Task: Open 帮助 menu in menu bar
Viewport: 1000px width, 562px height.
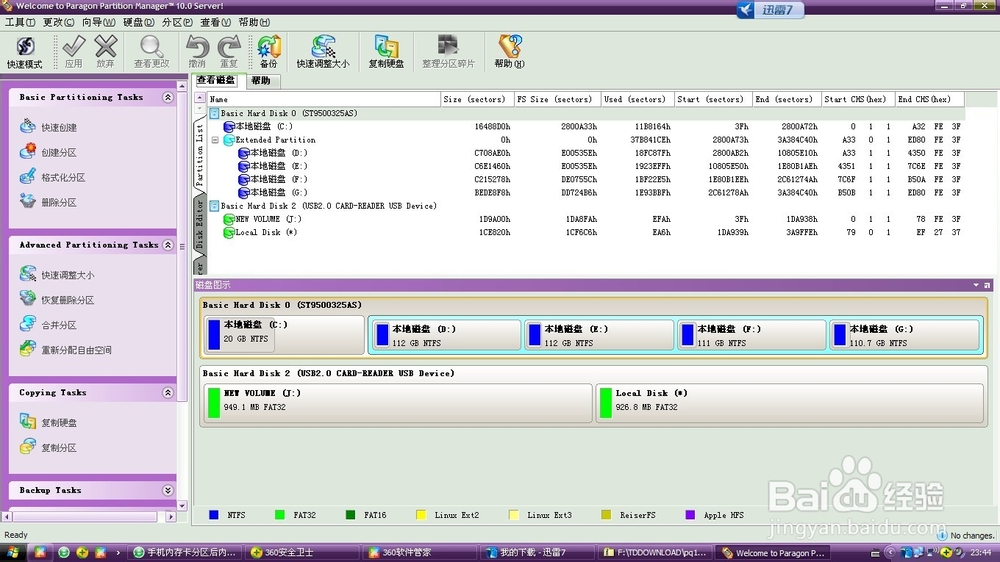Action: 254,22
